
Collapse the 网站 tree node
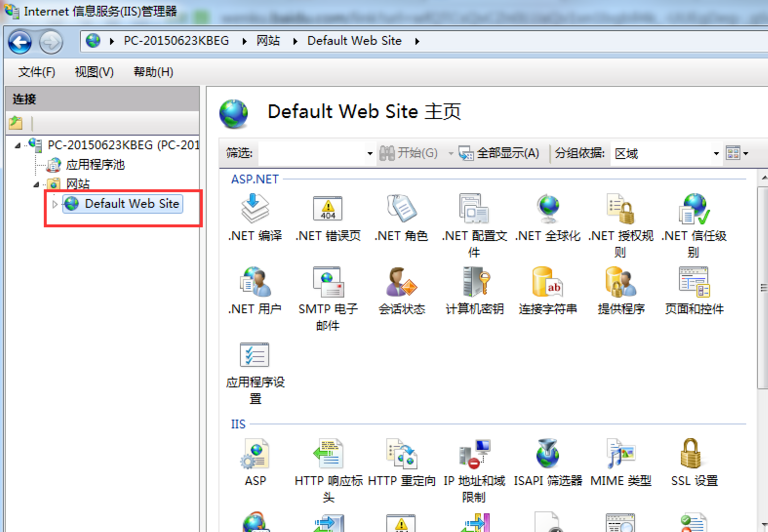(x=37, y=185)
